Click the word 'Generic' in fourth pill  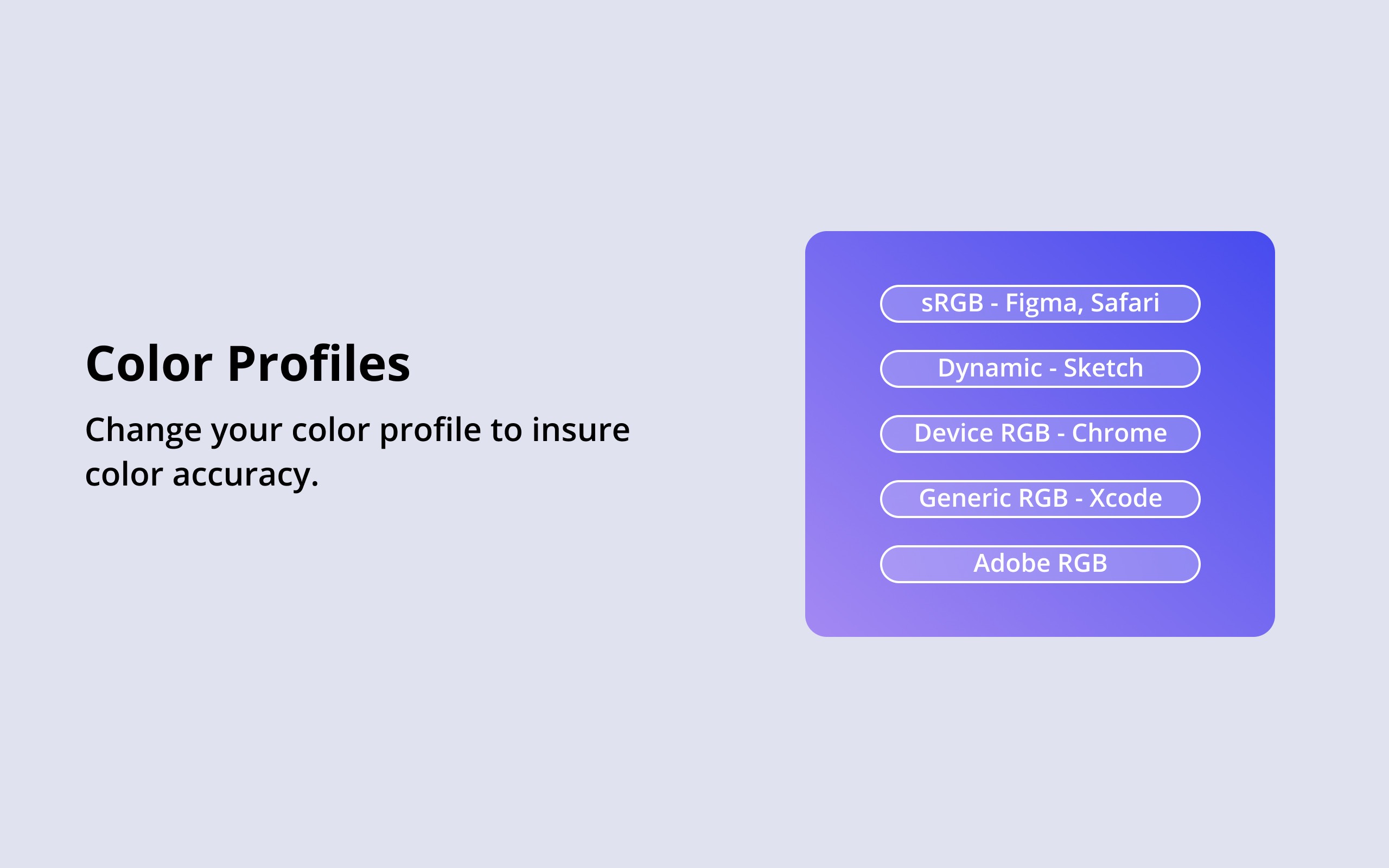964,497
